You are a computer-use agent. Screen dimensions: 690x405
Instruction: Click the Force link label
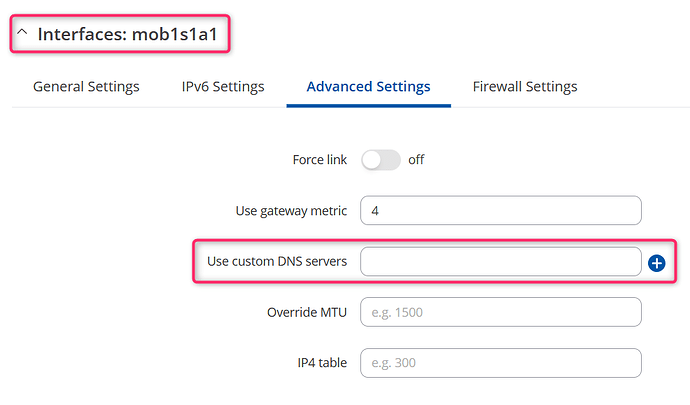(320, 160)
